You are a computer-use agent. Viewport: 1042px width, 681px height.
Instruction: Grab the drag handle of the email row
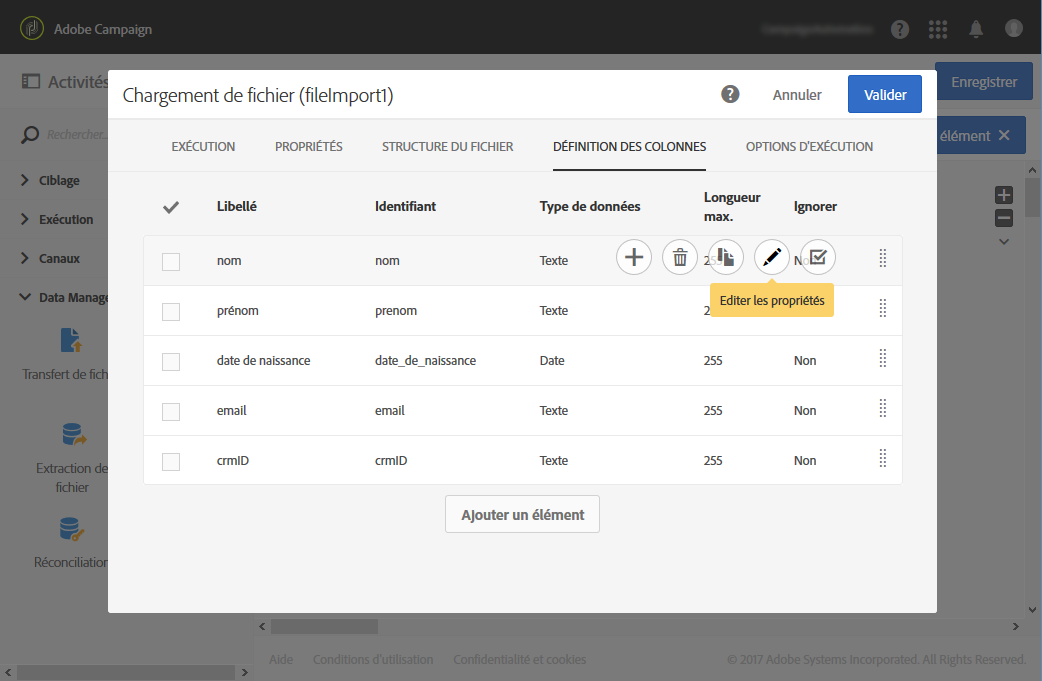point(883,409)
